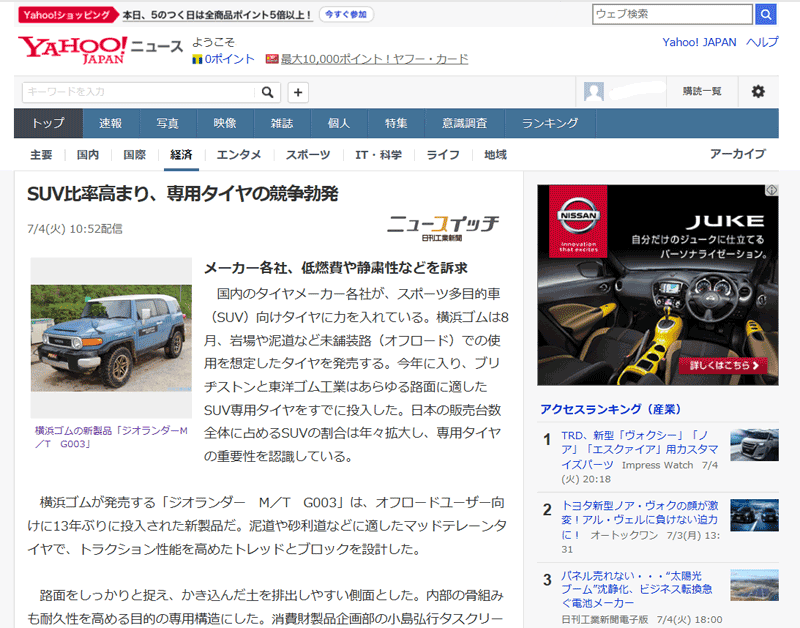Image resolution: width=800 pixels, height=628 pixels.
Task: Open the Yahoo! JAPAN top-right link
Action: coord(699,42)
